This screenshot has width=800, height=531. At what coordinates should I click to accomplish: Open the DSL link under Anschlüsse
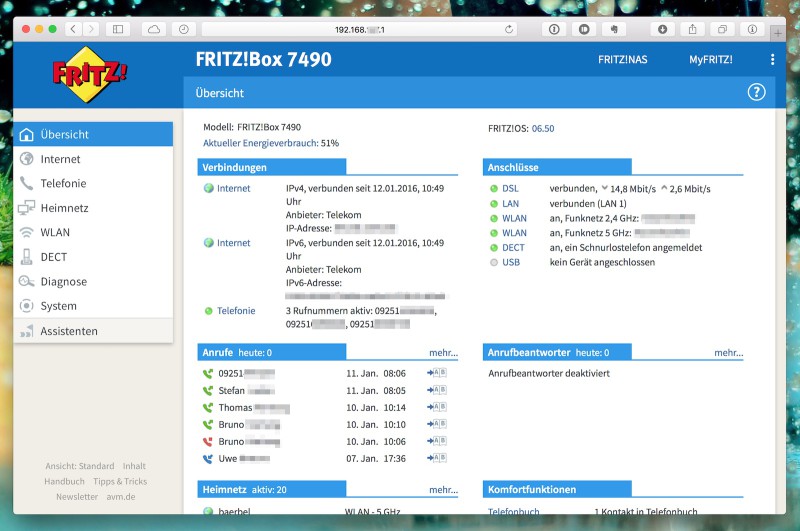510,188
